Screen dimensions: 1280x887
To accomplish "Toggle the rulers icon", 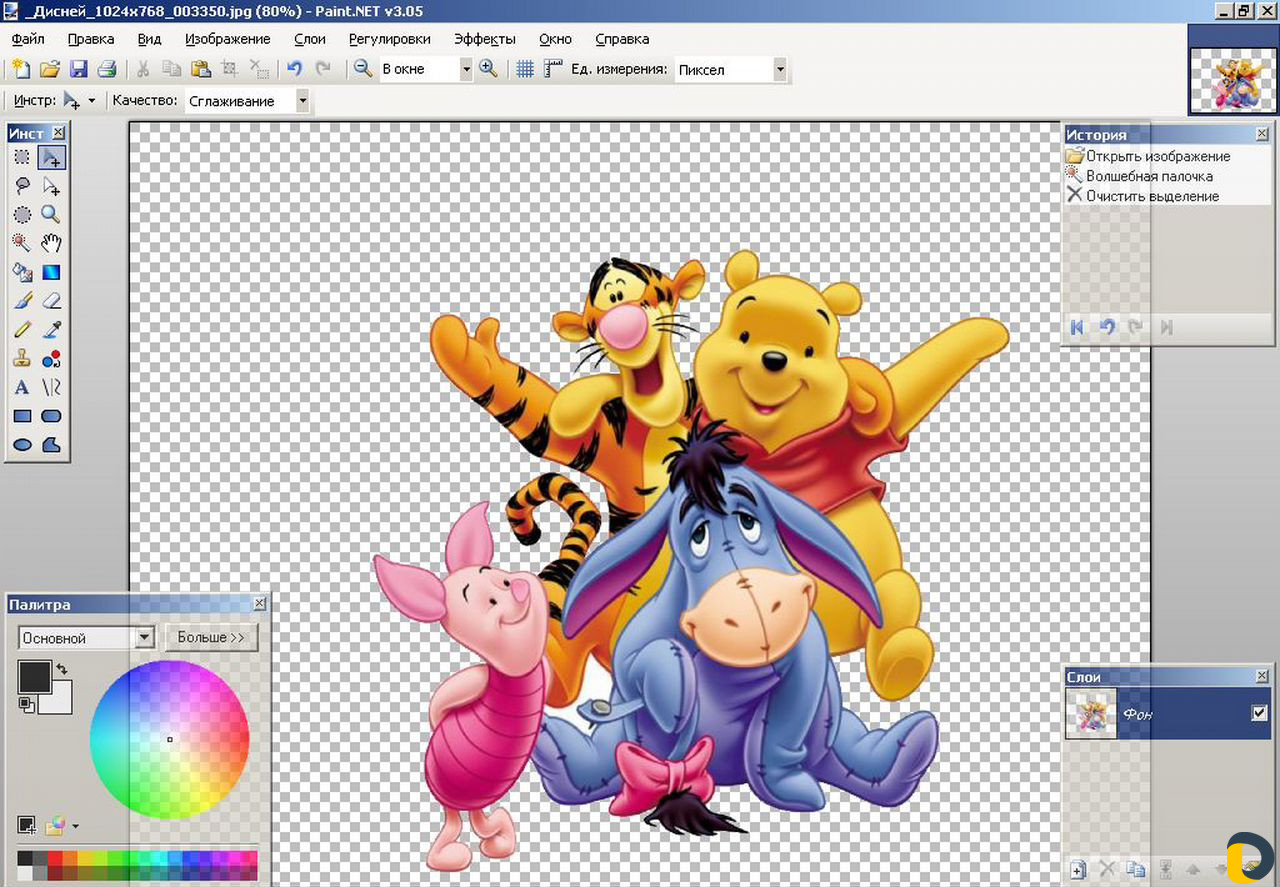I will [553, 69].
